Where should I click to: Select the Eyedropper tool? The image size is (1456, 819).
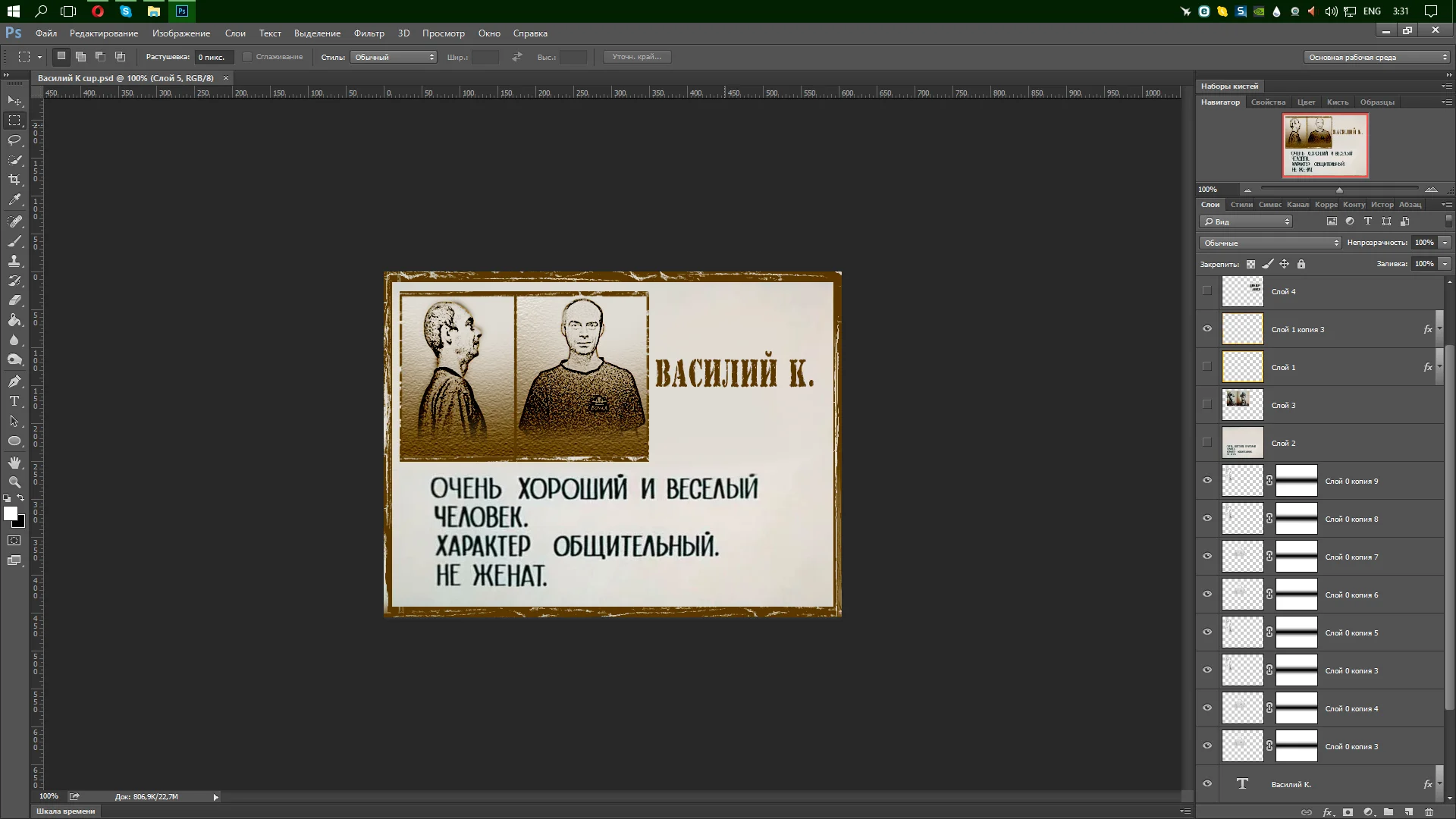[x=14, y=199]
